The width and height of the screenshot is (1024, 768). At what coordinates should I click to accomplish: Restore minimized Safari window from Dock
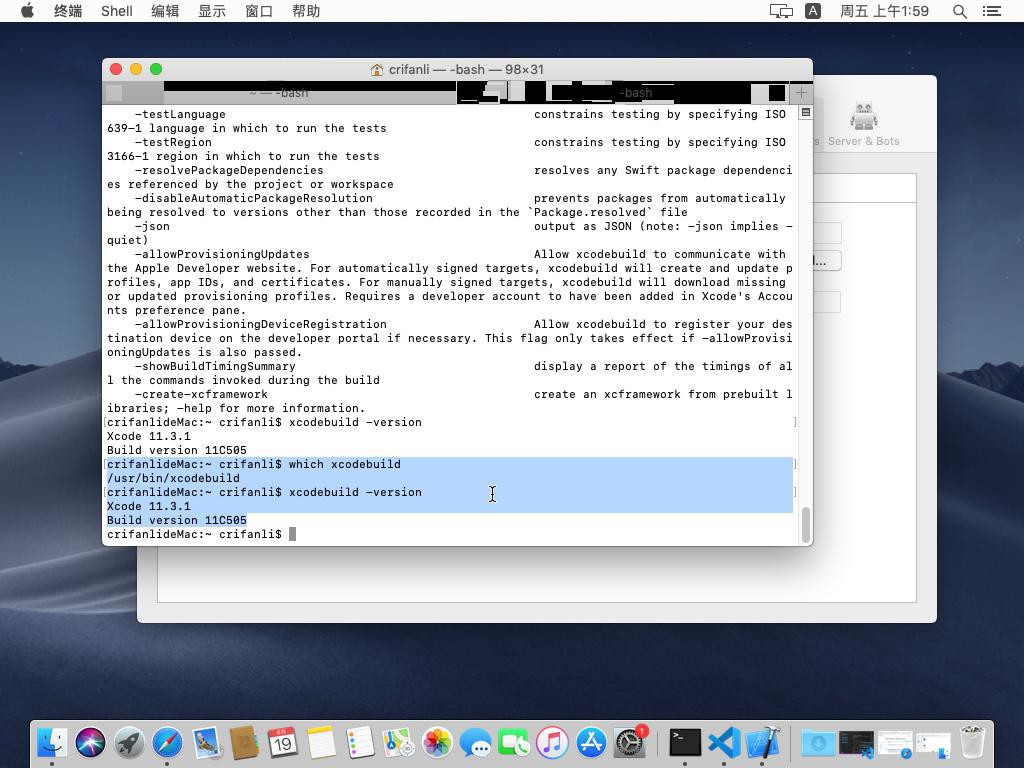point(895,743)
